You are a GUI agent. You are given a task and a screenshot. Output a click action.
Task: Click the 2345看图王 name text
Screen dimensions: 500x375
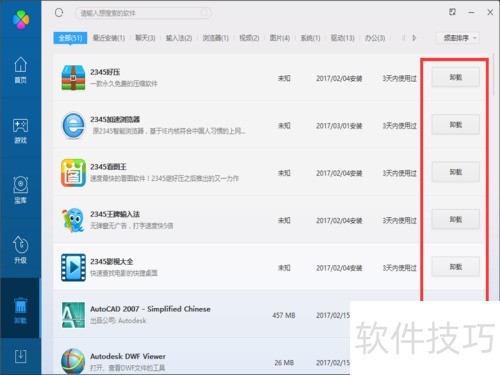pyautogui.click(x=108, y=167)
